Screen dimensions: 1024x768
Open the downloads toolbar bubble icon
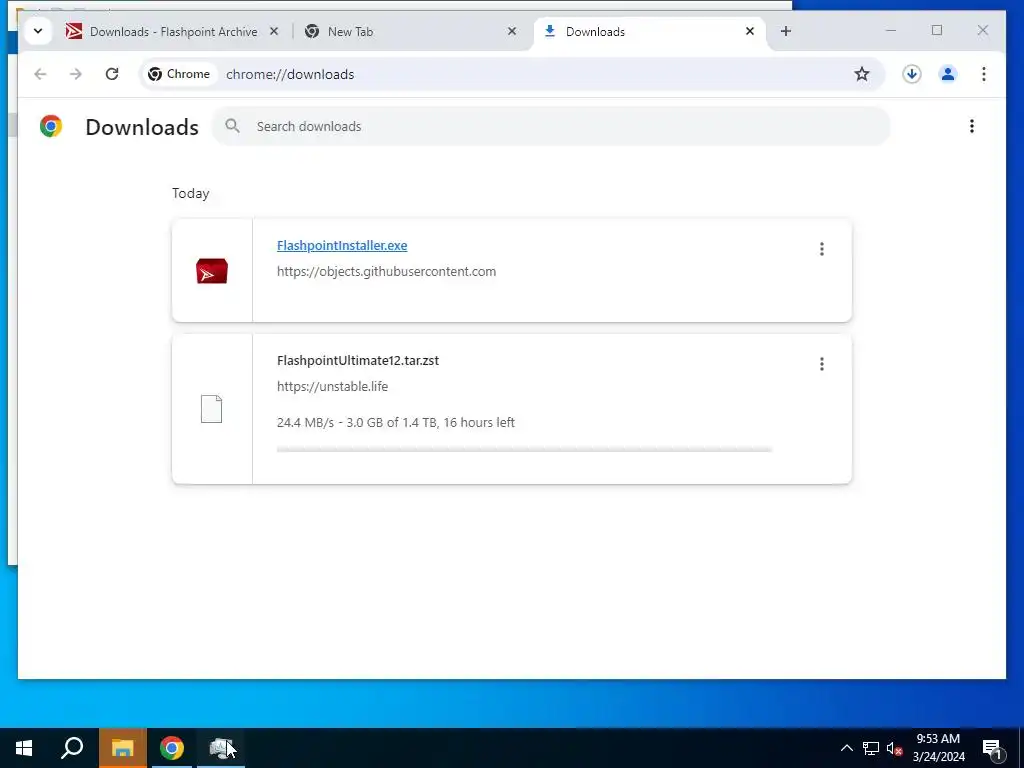point(912,74)
